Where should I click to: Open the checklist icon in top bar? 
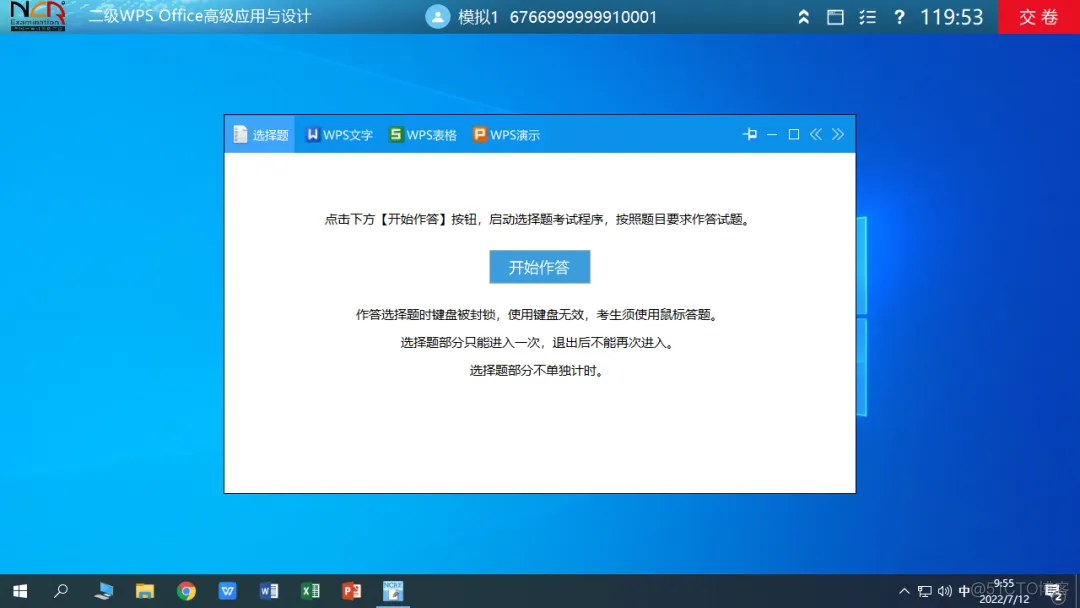pos(867,17)
